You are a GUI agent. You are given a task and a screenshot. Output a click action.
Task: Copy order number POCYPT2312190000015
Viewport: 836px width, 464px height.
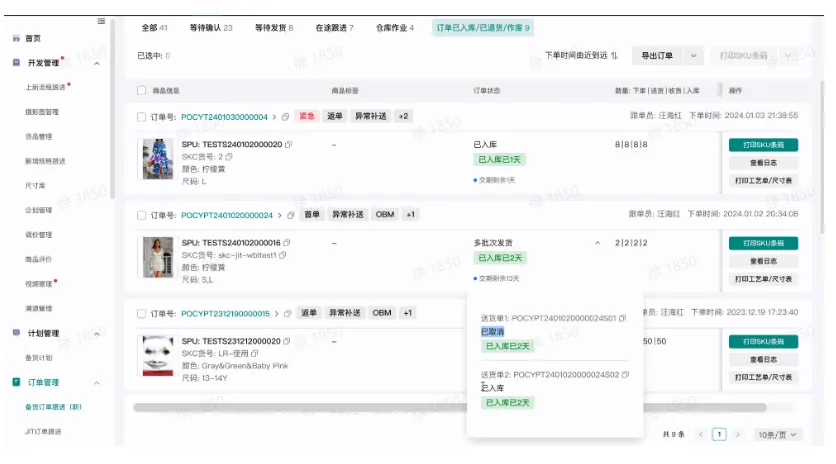287,314
